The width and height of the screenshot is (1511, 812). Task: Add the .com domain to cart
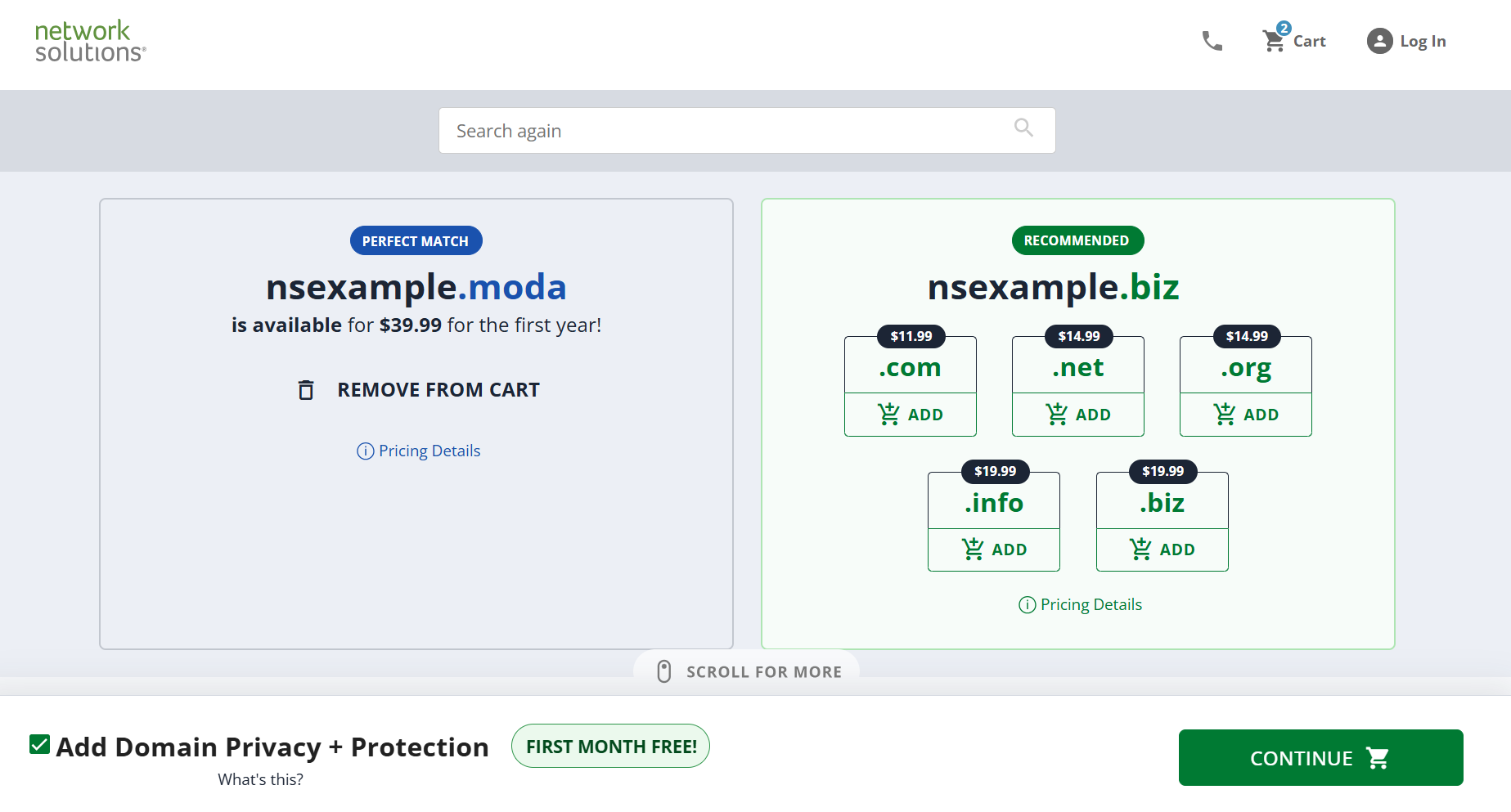click(910, 415)
